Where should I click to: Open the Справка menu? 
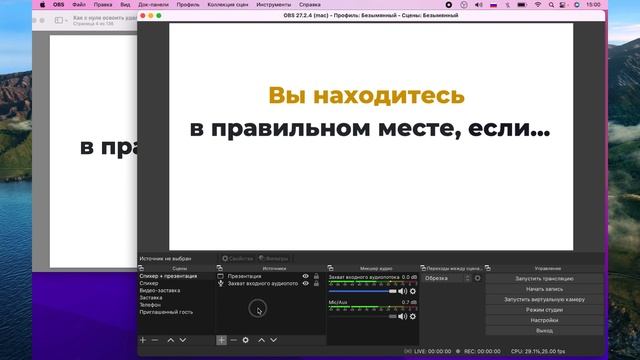(310, 5)
